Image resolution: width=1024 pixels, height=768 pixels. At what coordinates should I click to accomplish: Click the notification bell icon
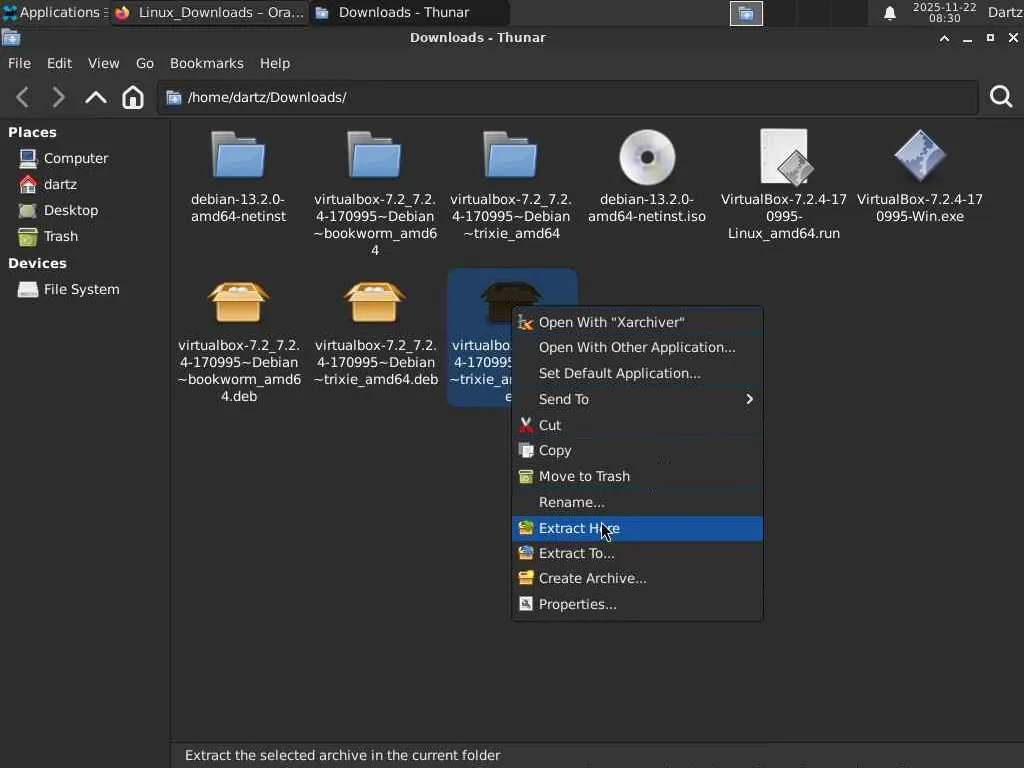pyautogui.click(x=889, y=13)
